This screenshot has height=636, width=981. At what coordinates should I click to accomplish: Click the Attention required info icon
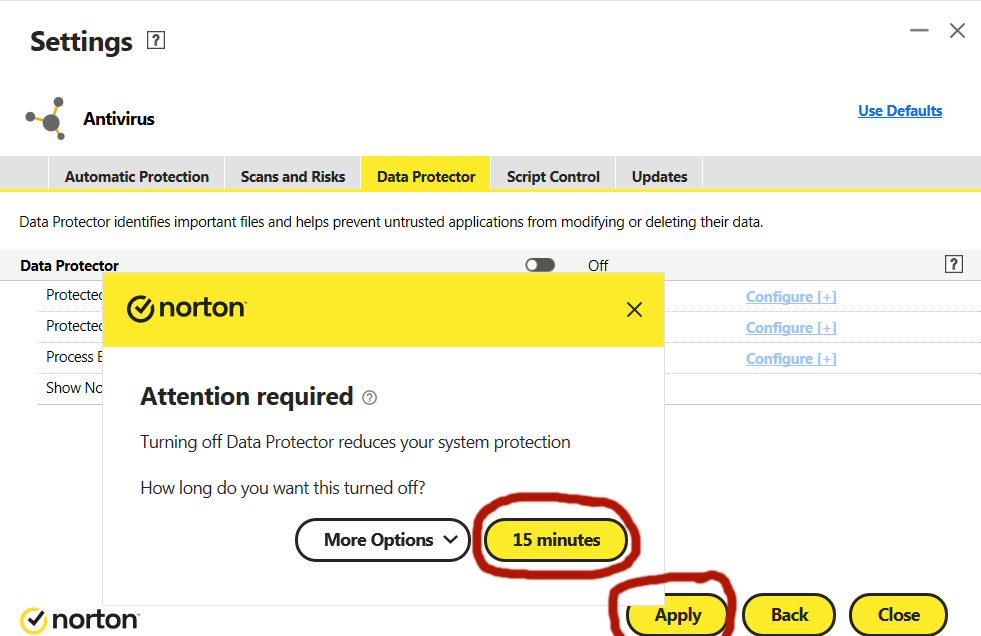click(x=370, y=398)
